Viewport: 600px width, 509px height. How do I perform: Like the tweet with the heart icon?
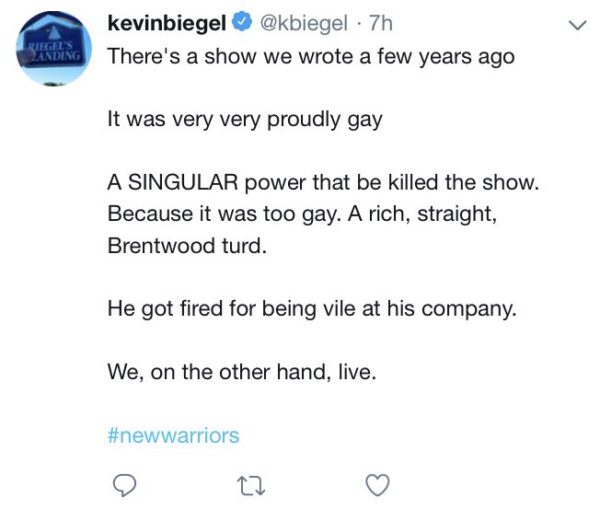pos(376,486)
